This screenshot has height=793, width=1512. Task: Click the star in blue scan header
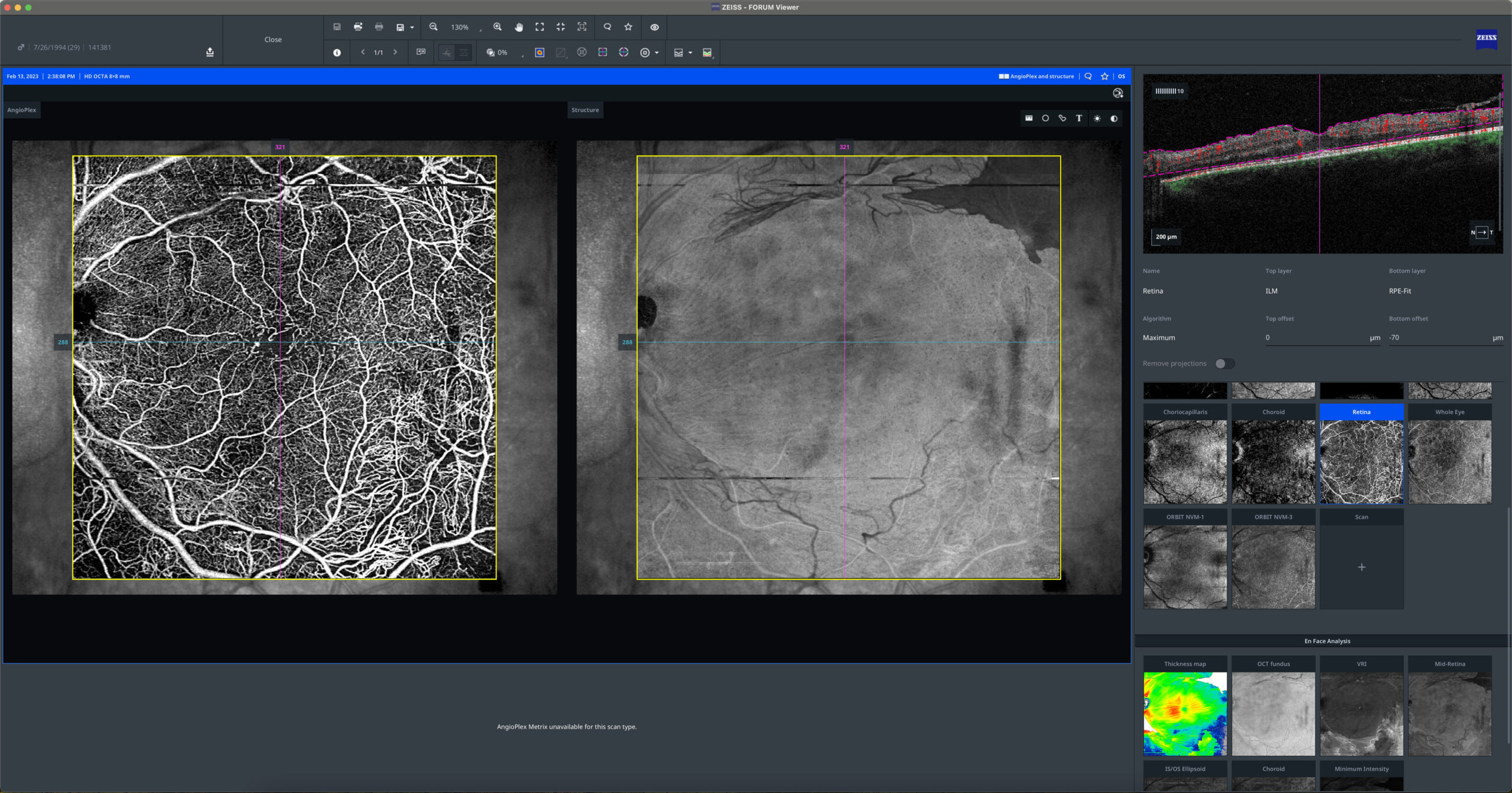point(1104,76)
